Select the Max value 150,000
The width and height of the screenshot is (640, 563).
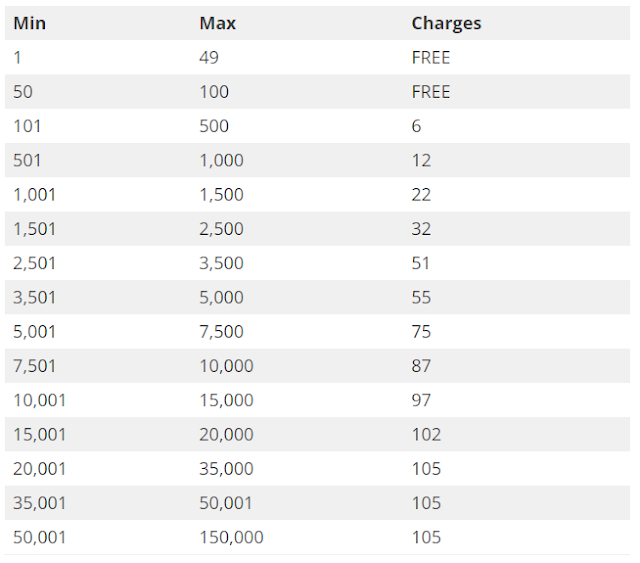point(231,538)
